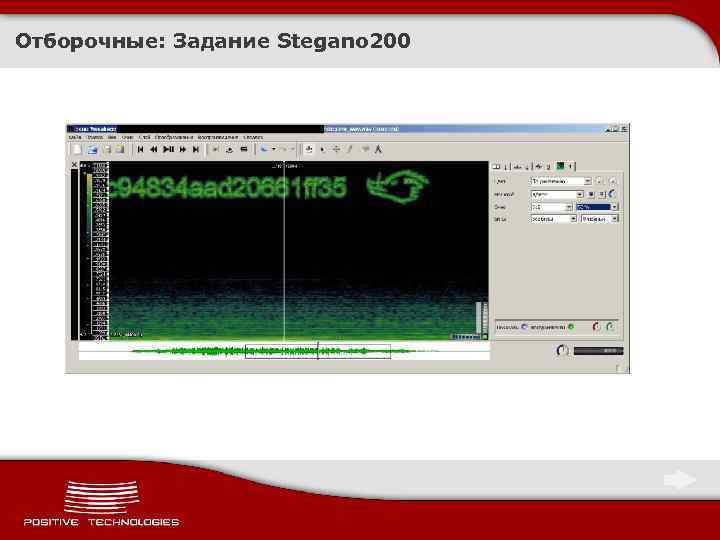This screenshot has width=720, height=540.
Task: Open the highlighted window overlap dropdown
Action: [x=597, y=208]
